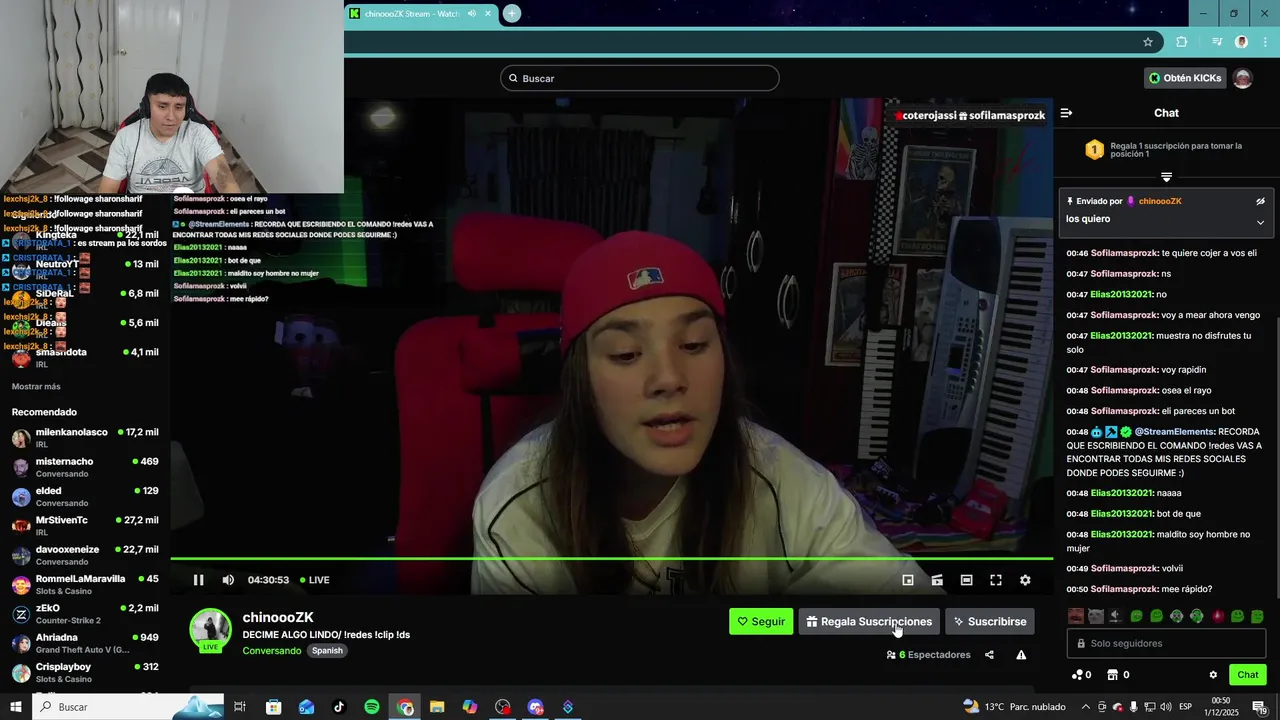Click the Suscribirse button
Viewport: 1280px width, 720px height.
990,621
